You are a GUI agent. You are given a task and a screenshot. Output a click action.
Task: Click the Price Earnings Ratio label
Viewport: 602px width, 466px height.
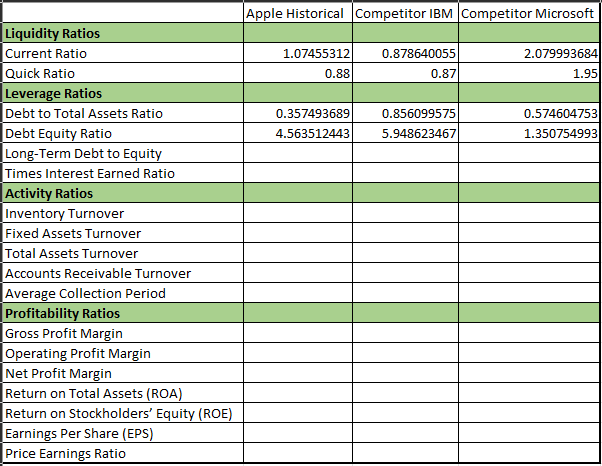65,454
